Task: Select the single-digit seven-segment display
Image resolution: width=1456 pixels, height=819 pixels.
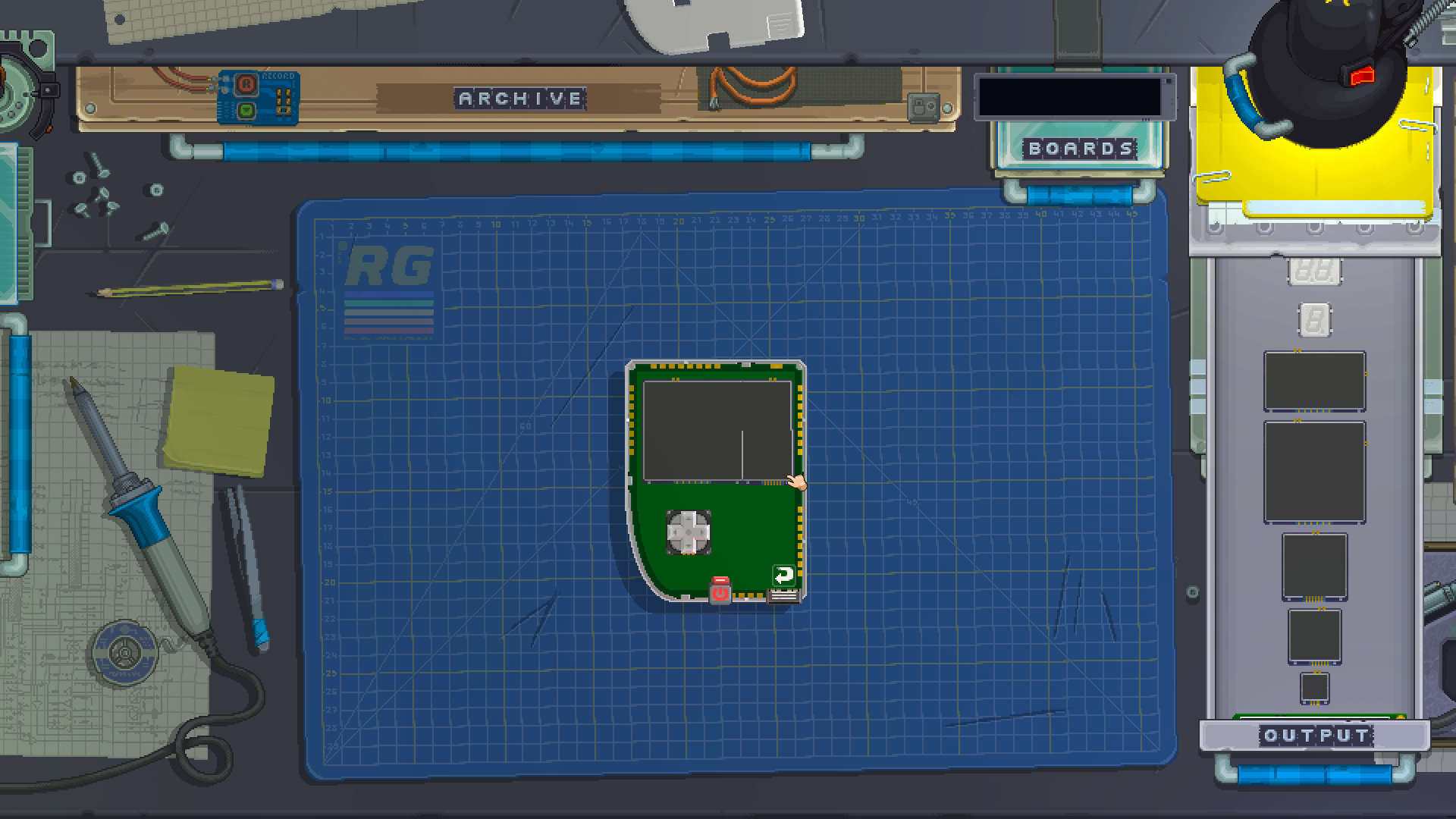Action: (x=1314, y=319)
